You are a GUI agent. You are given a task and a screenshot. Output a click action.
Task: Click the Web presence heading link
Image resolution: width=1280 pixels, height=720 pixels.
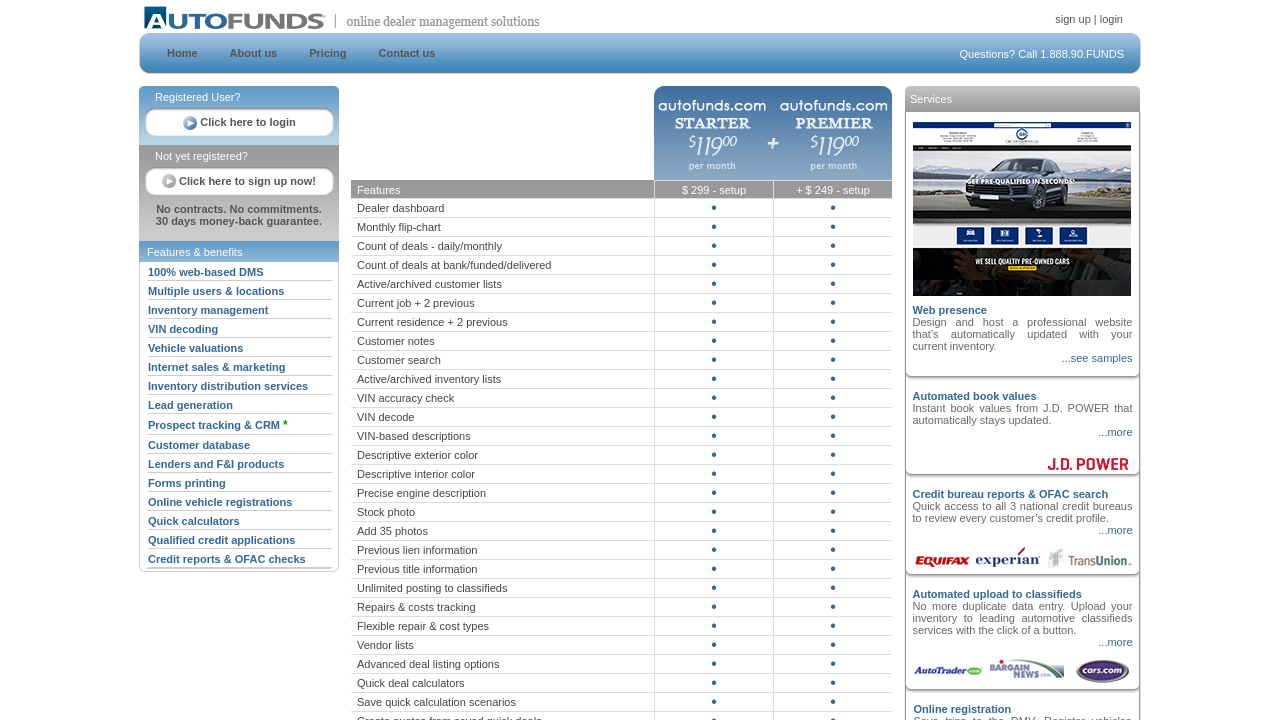coord(949,310)
